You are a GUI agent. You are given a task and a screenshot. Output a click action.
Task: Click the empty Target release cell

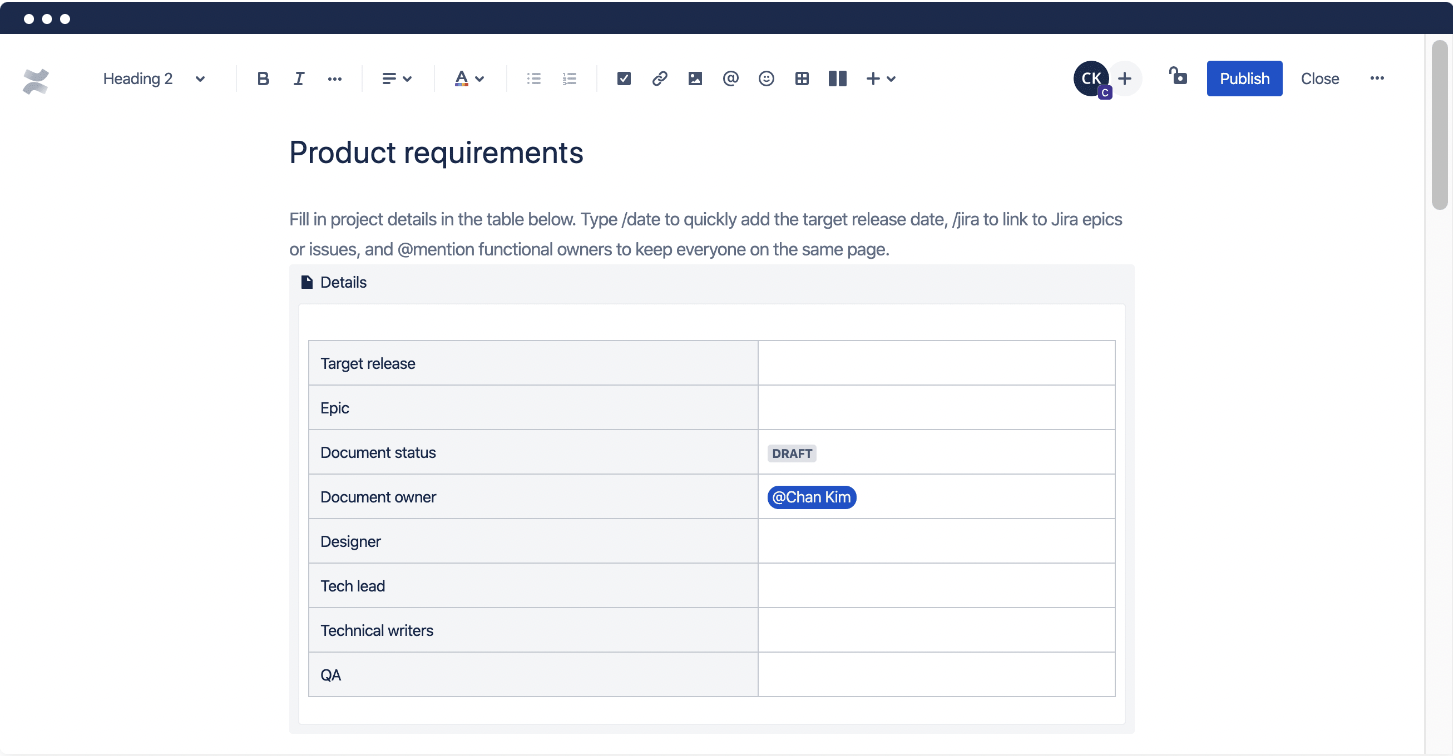[936, 363]
